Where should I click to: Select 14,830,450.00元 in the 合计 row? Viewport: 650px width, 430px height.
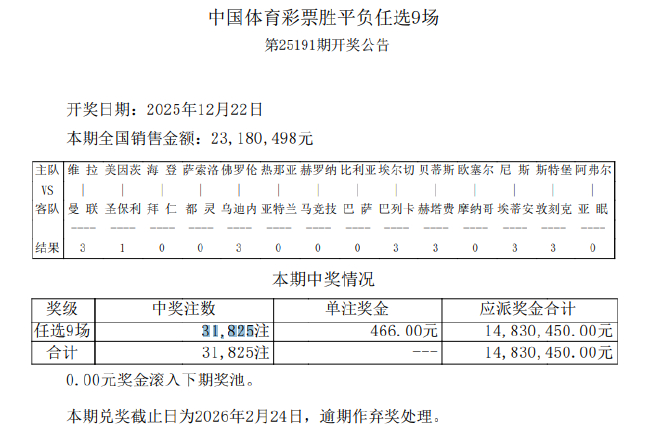click(x=549, y=353)
